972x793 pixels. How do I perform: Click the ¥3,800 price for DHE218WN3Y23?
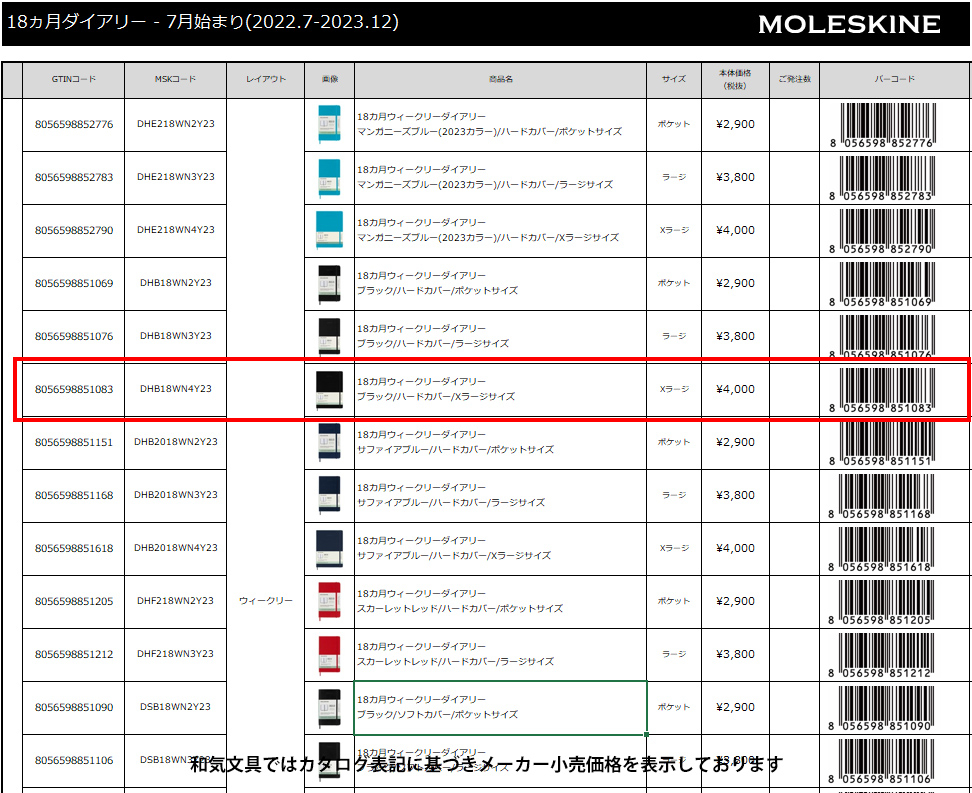tap(735, 177)
